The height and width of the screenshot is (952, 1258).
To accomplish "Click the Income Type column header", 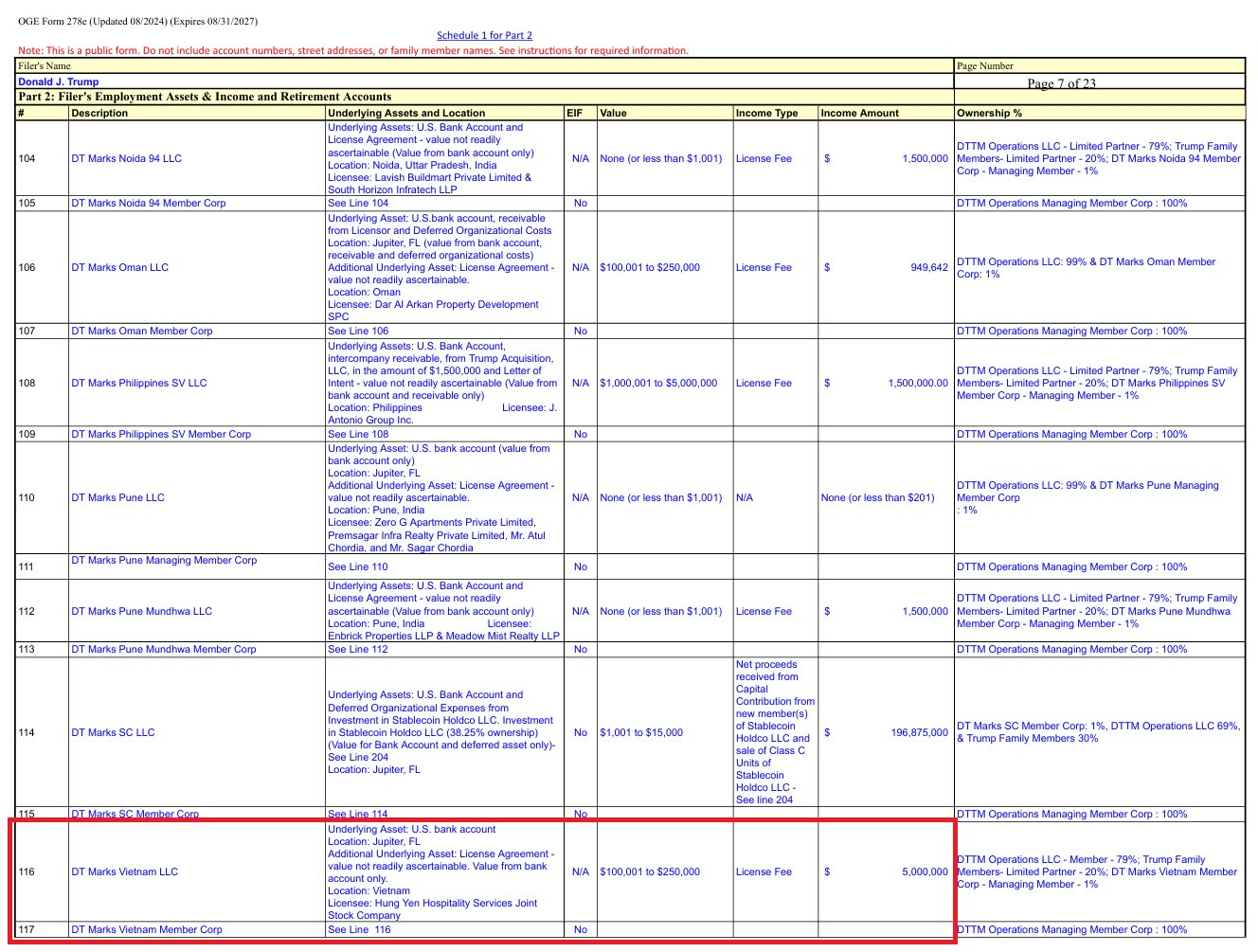I will [766, 113].
